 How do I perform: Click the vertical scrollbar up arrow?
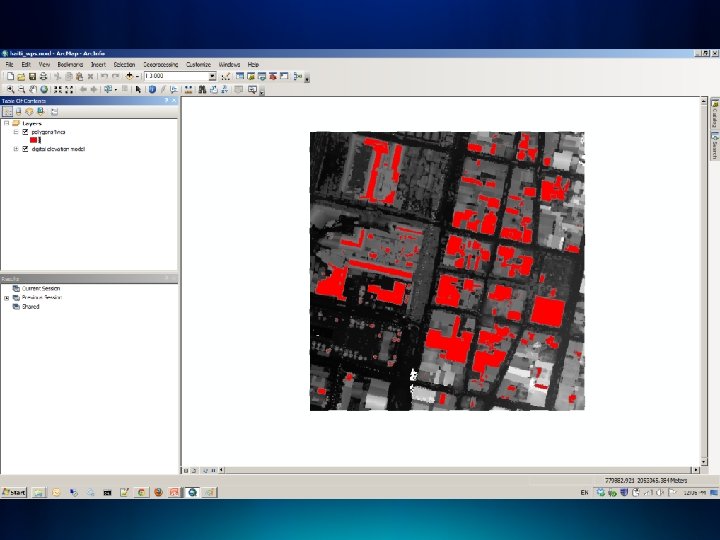703,101
